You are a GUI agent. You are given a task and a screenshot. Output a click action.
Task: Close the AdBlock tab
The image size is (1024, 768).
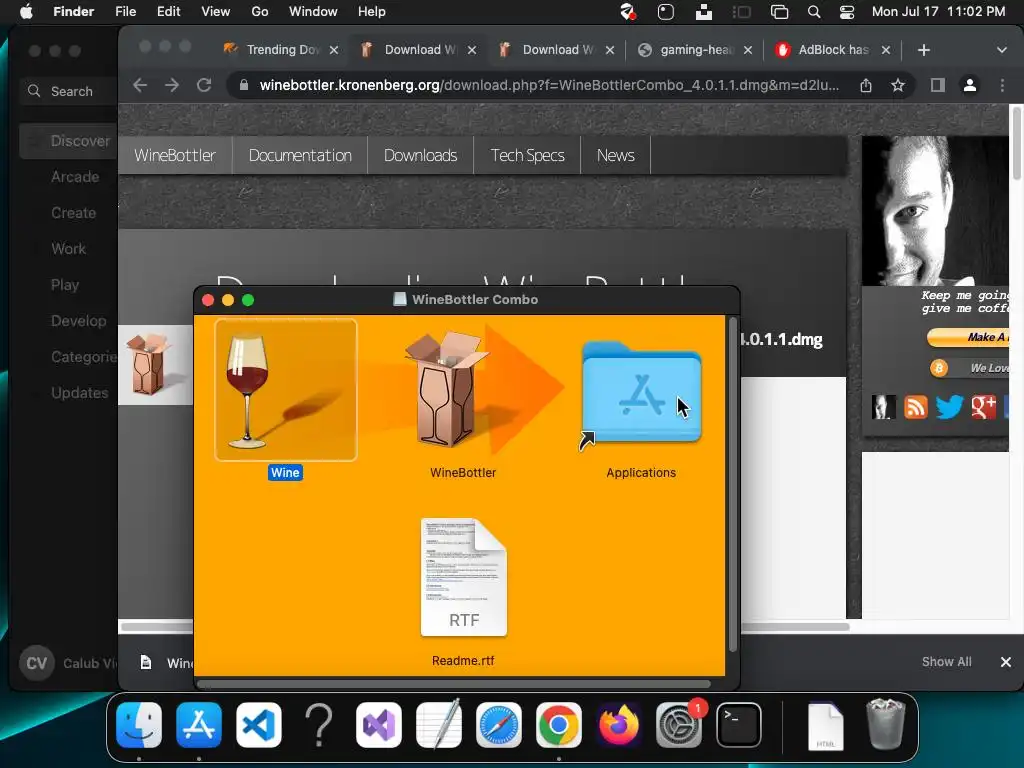pyautogui.click(x=886, y=50)
